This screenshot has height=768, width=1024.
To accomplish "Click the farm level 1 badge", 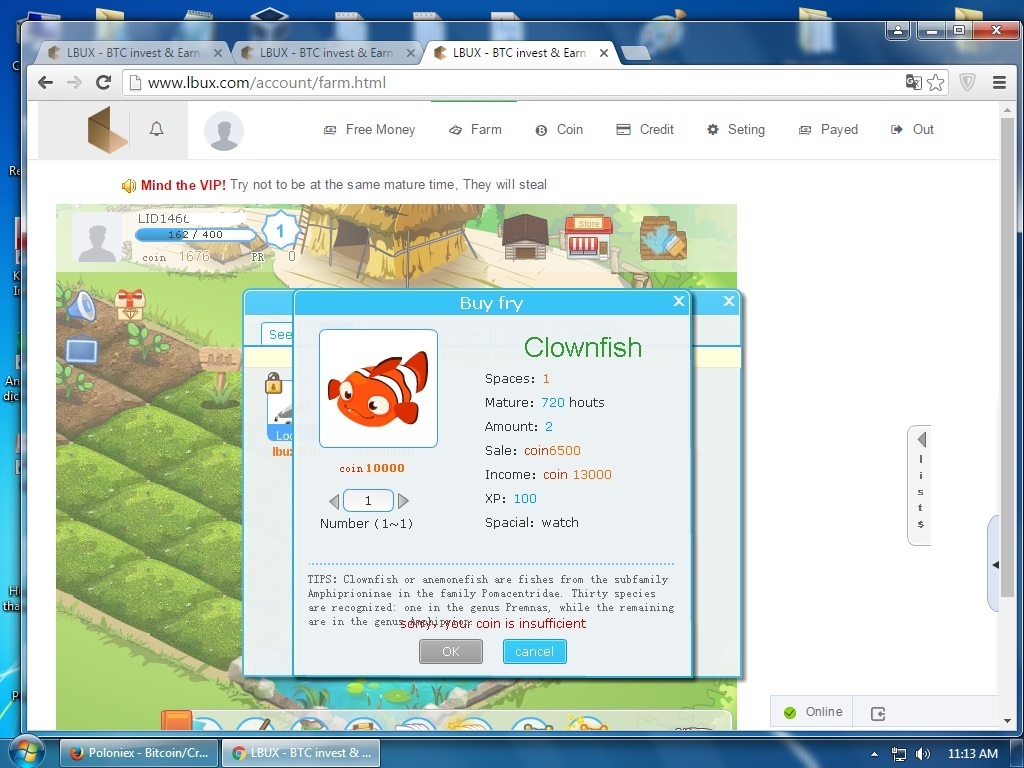I will (281, 231).
